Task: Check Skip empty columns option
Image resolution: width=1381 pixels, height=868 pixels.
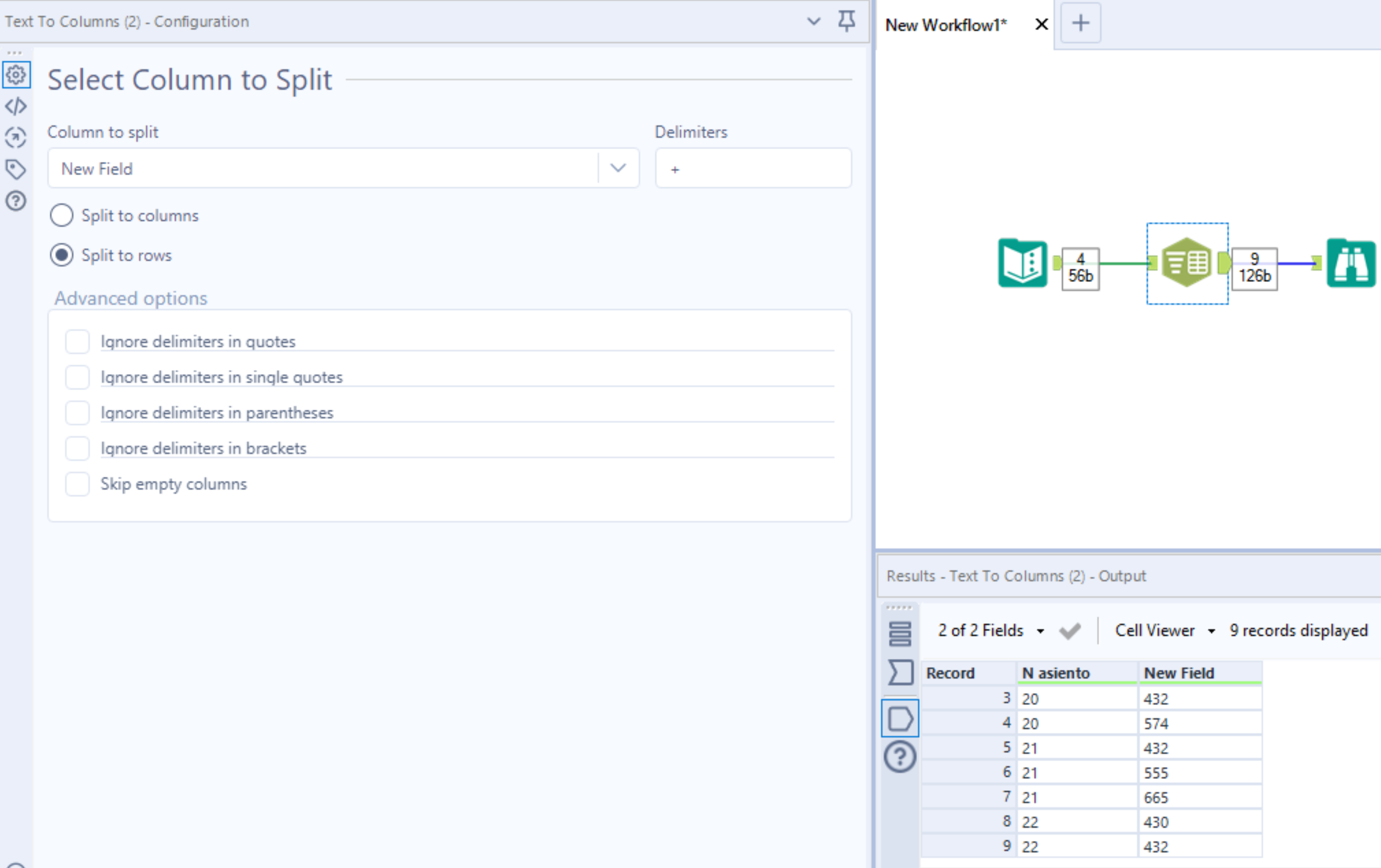Action: 77,484
